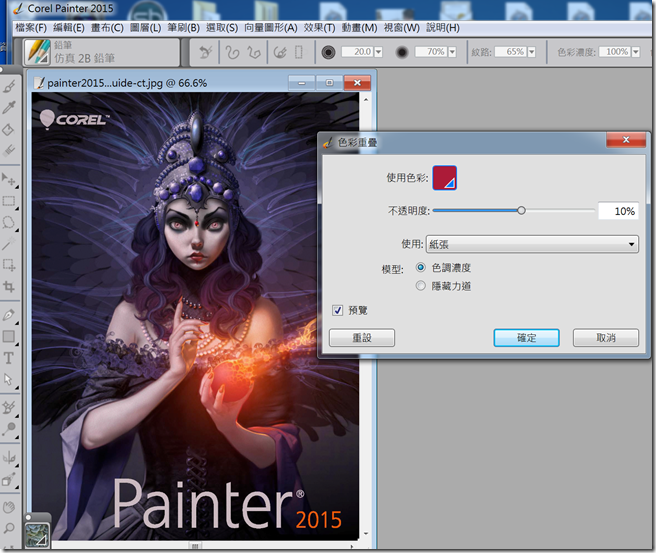Click the Reset tool icon in property bar

click(x=205, y=52)
